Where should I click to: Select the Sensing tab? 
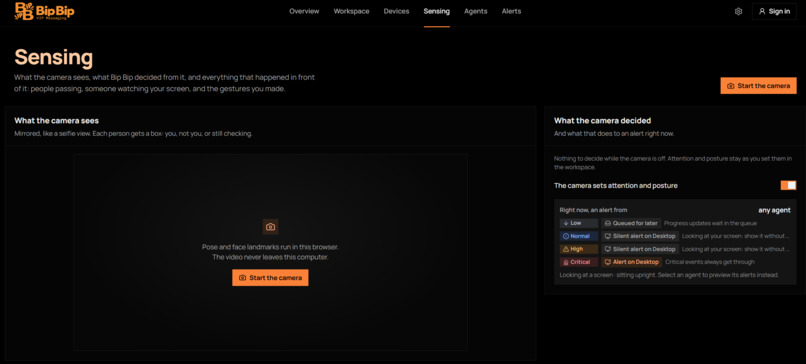[436, 11]
